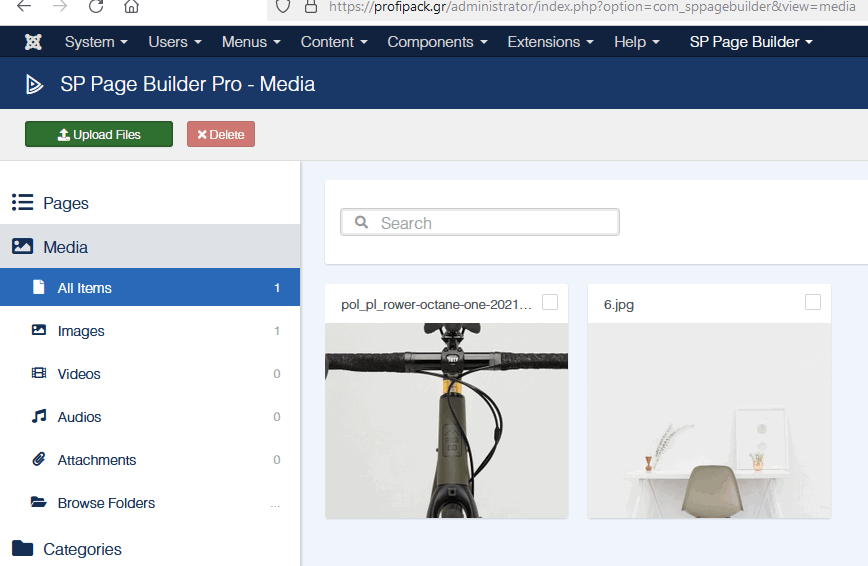Open Categories in sidebar
This screenshot has width=868, height=566.
click(150, 549)
